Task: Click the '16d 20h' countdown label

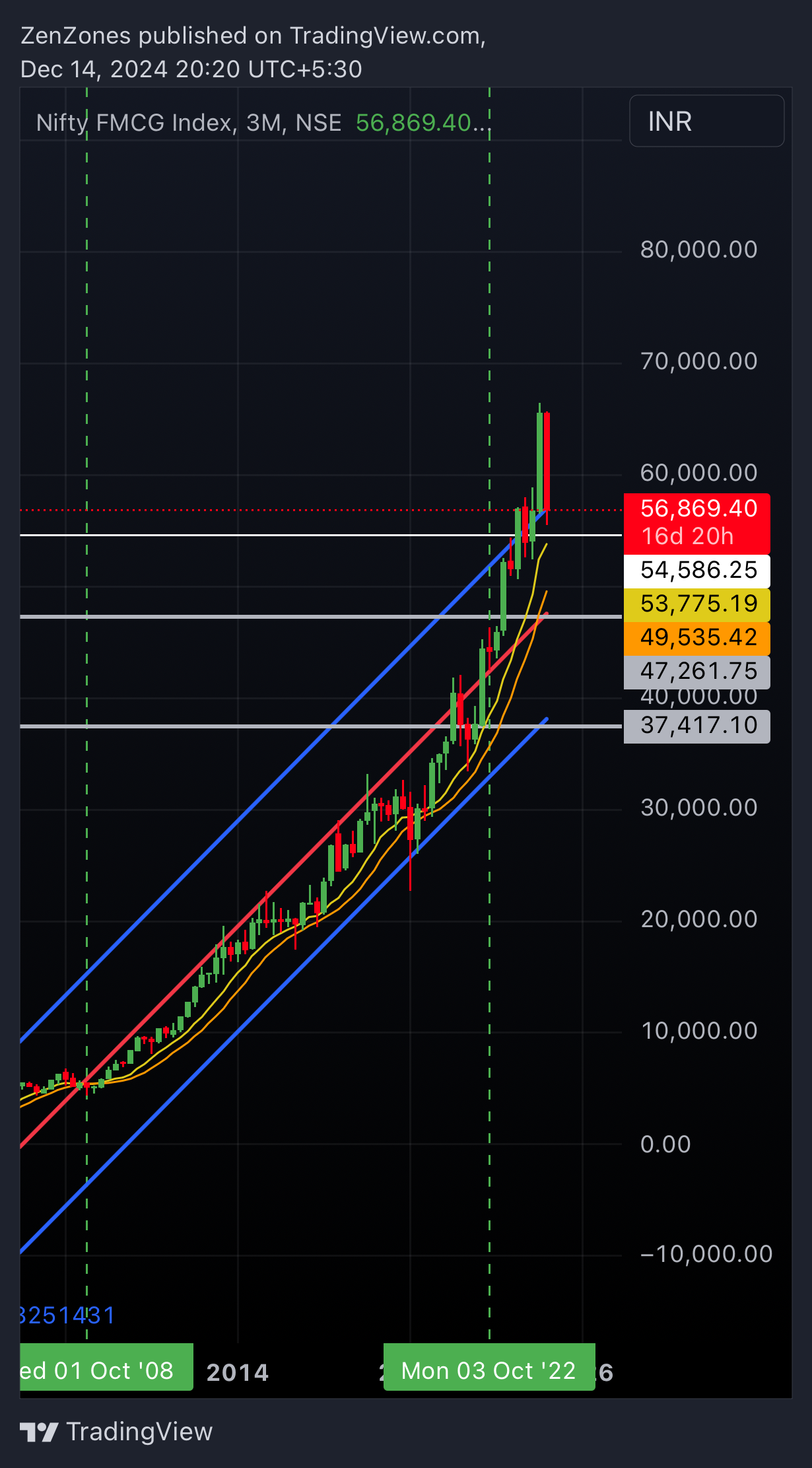Action: point(687,536)
